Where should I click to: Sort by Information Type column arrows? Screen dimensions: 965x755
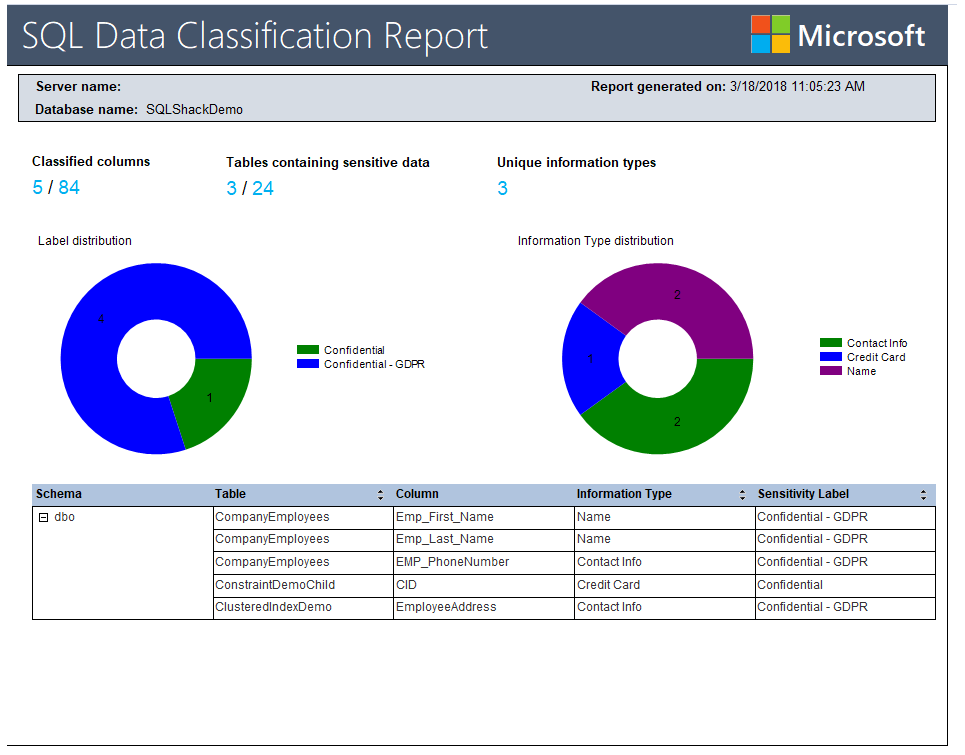pos(742,495)
